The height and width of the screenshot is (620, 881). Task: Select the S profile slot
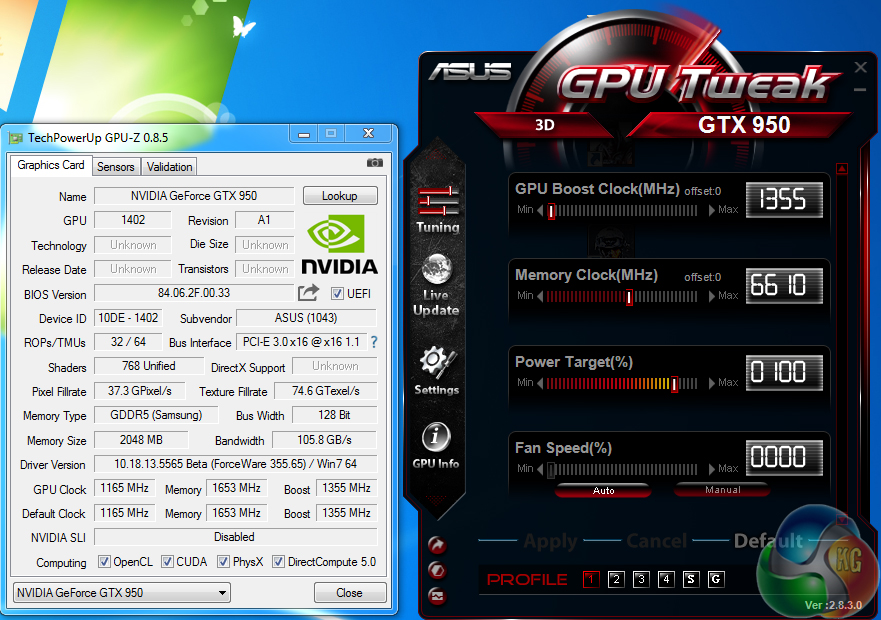[x=691, y=579]
